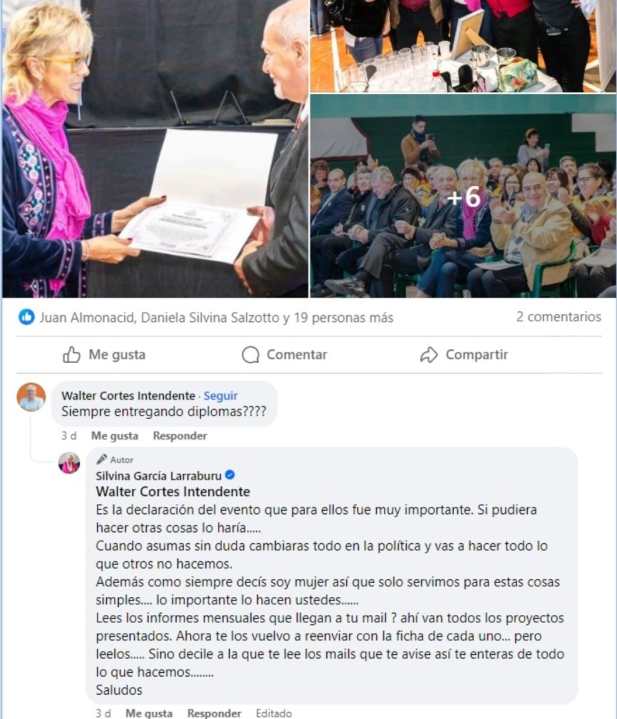617x719 pixels.
Task: Reply to Silvina García Larraburu's comment
Action: pyautogui.click(x=214, y=713)
